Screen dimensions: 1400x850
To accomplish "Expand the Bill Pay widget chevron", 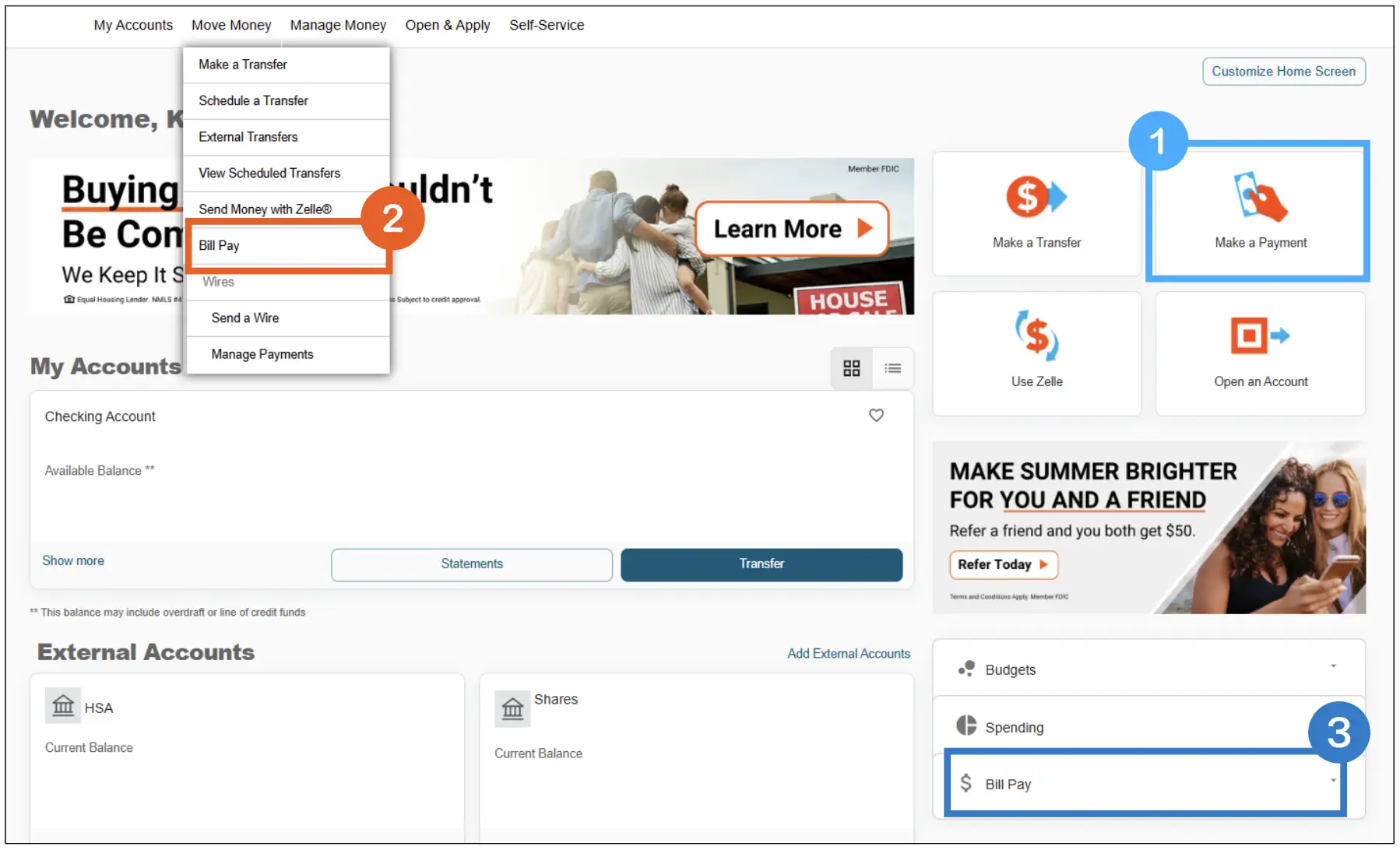I will tap(1333, 782).
